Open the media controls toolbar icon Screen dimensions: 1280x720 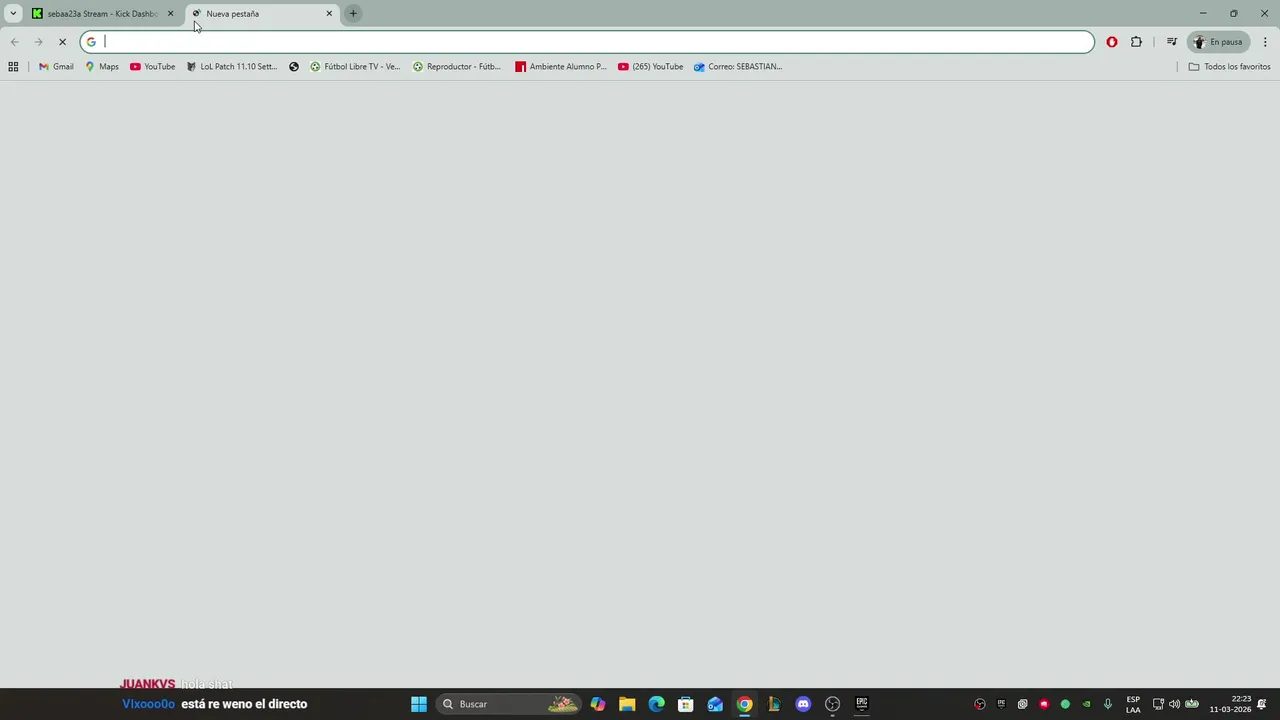(1172, 42)
